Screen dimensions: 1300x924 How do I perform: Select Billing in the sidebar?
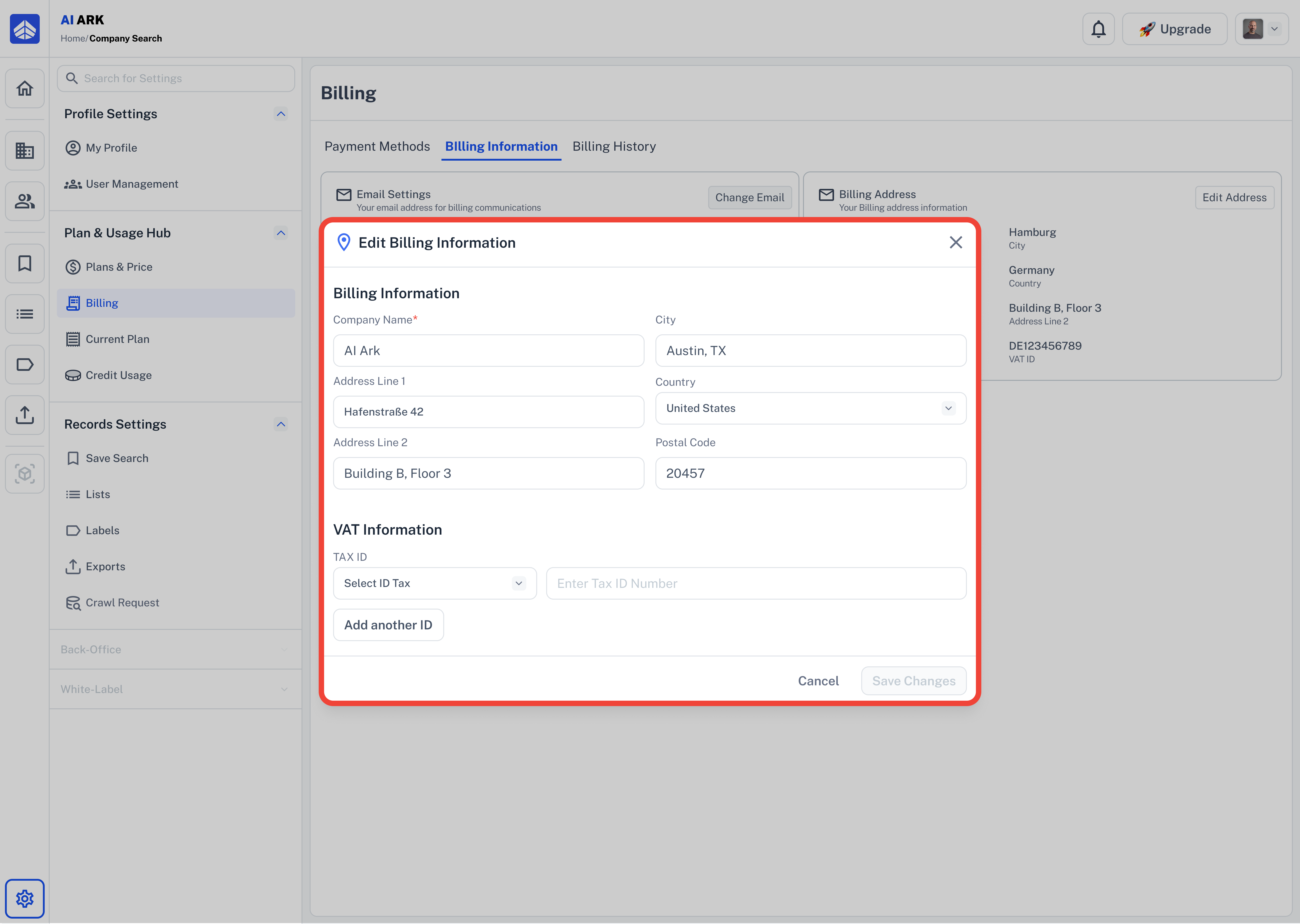176,303
